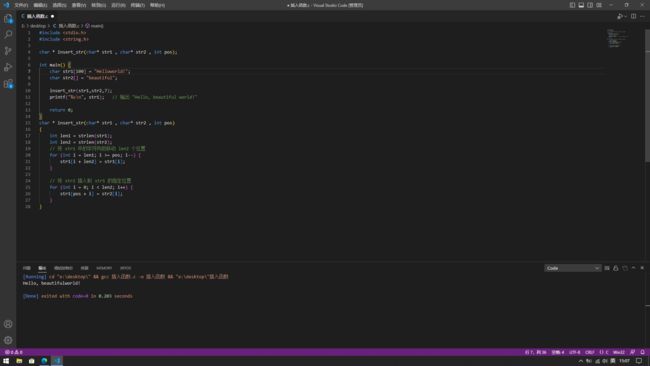
Task: Click the network icon in system tray
Action: coord(597,361)
